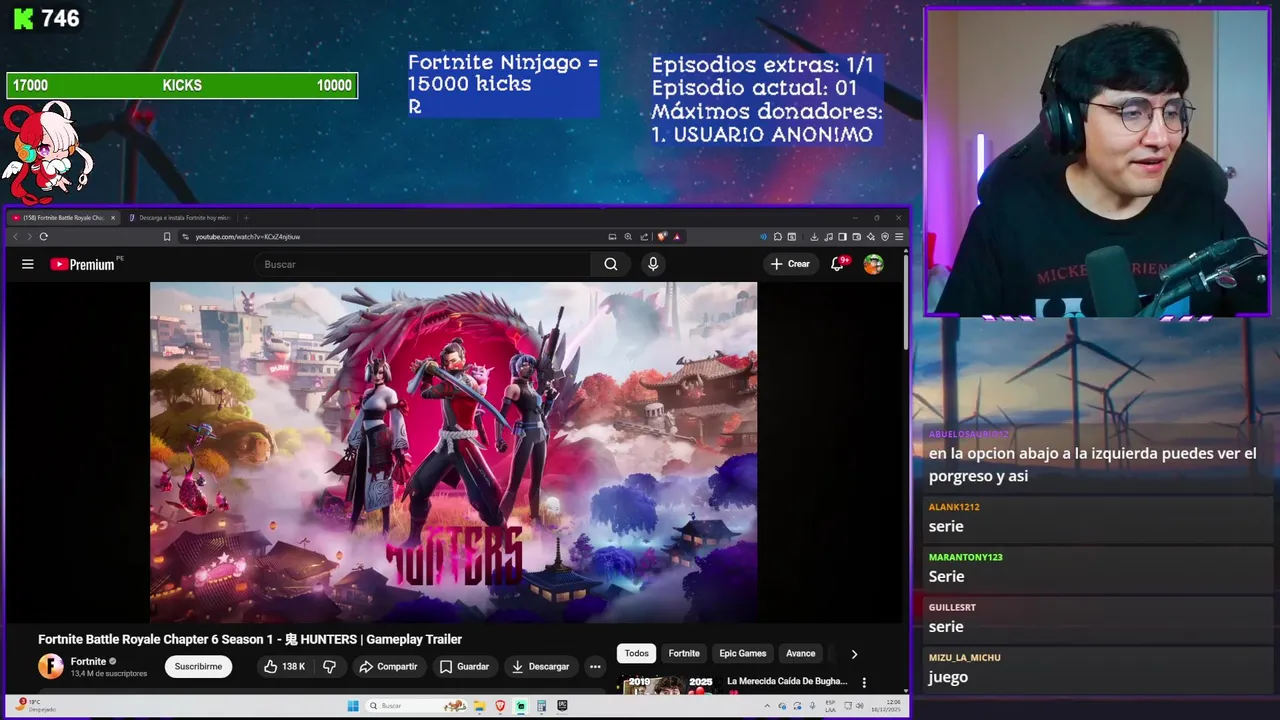Open Epic Games Launcher from taskbar
Screen dimensions: 1280x720
pos(562,705)
